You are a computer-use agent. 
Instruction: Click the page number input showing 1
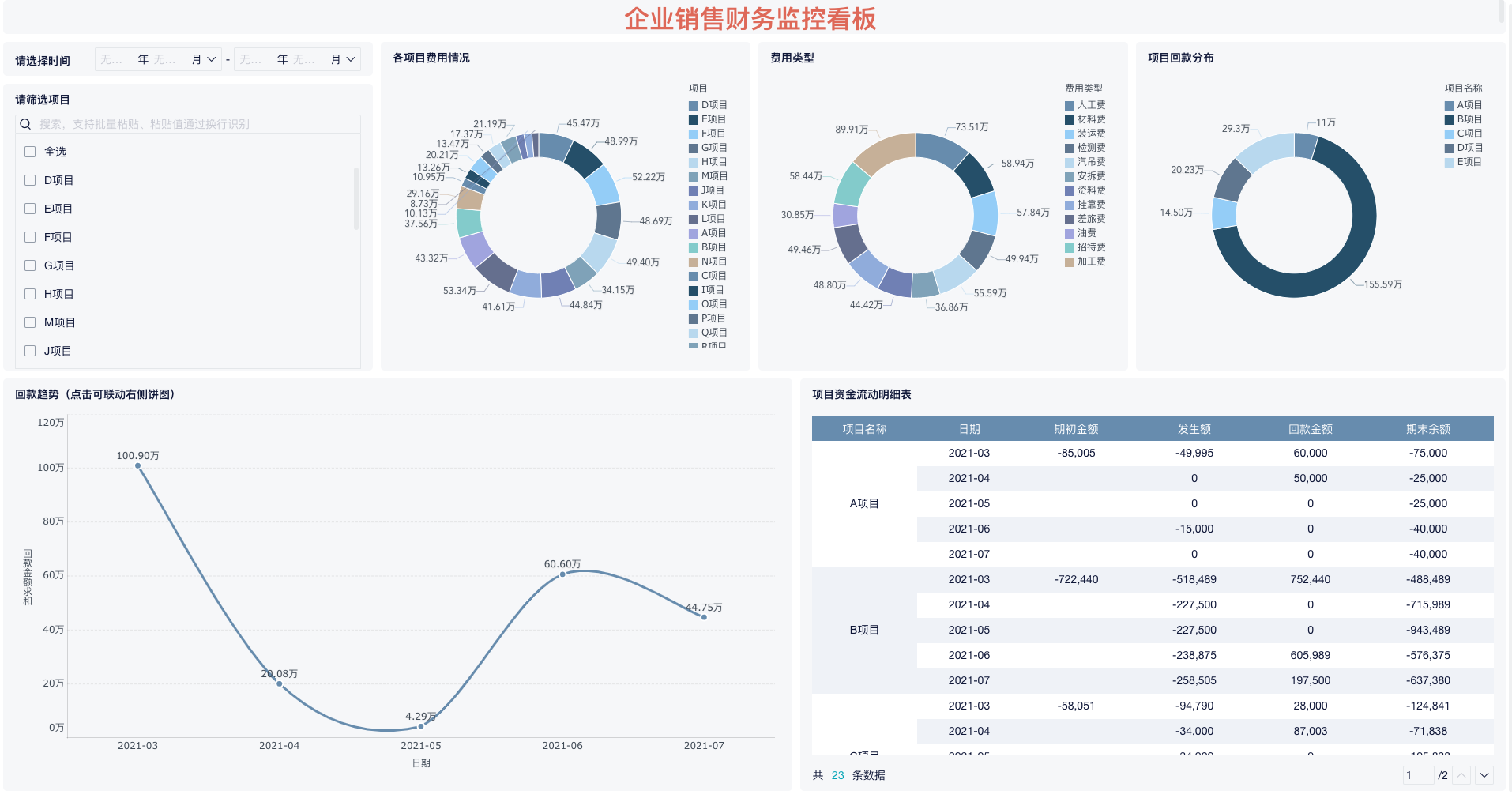pyautogui.click(x=1419, y=775)
